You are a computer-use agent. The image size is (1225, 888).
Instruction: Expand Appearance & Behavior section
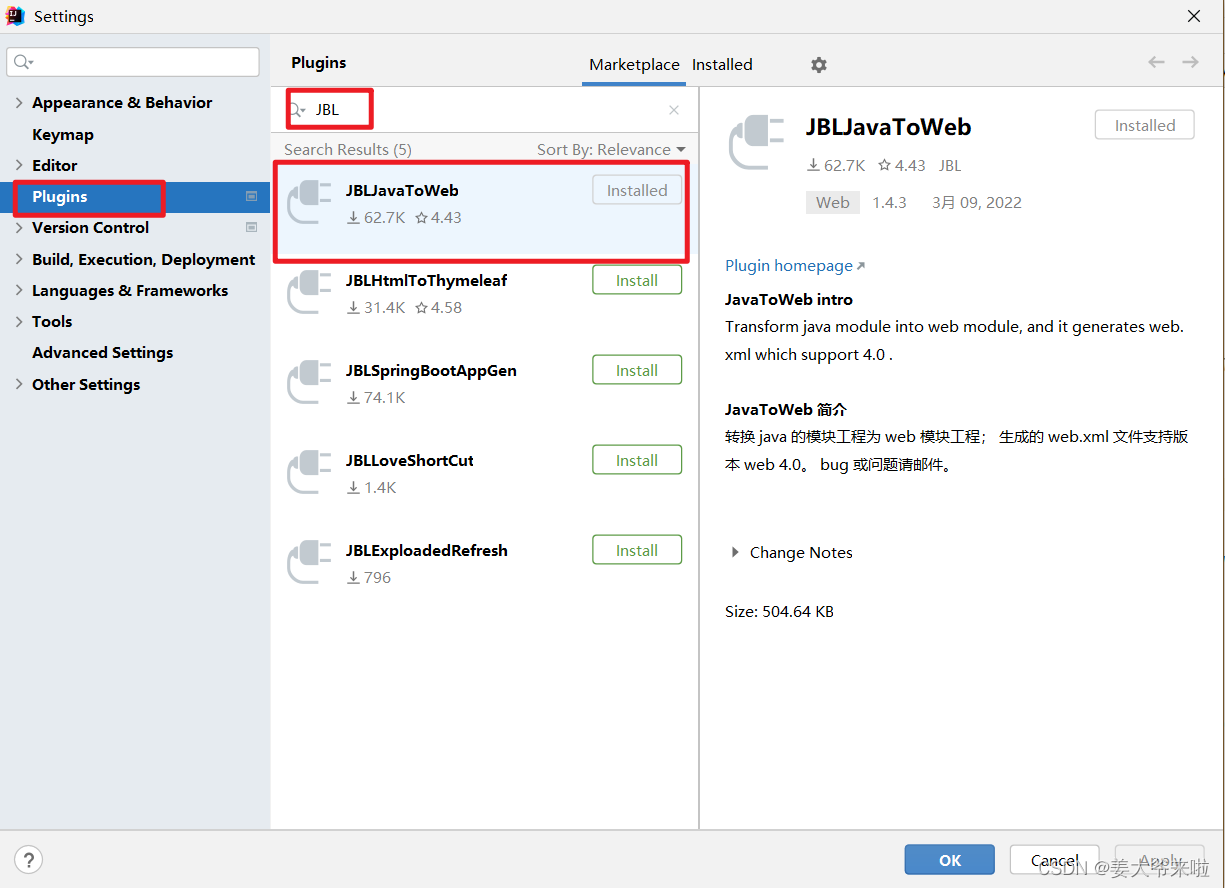coord(19,103)
